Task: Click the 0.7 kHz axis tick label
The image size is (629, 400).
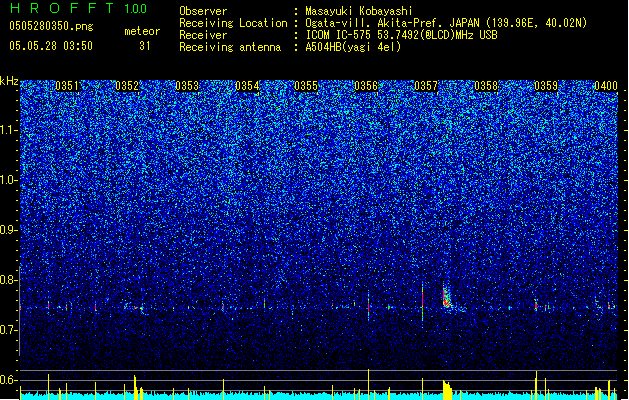Action: coord(9,330)
